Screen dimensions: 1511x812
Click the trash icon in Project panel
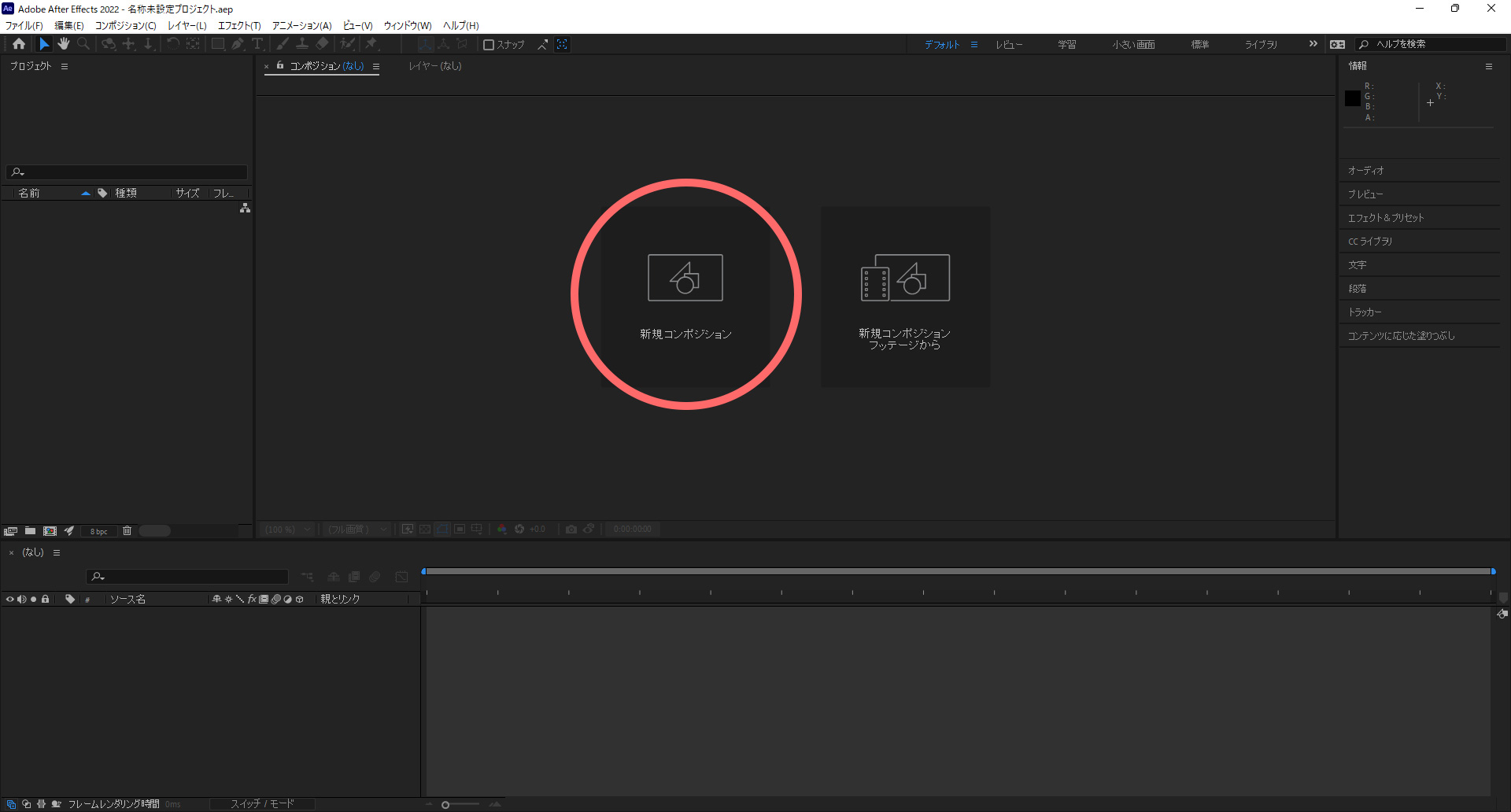pyautogui.click(x=127, y=531)
